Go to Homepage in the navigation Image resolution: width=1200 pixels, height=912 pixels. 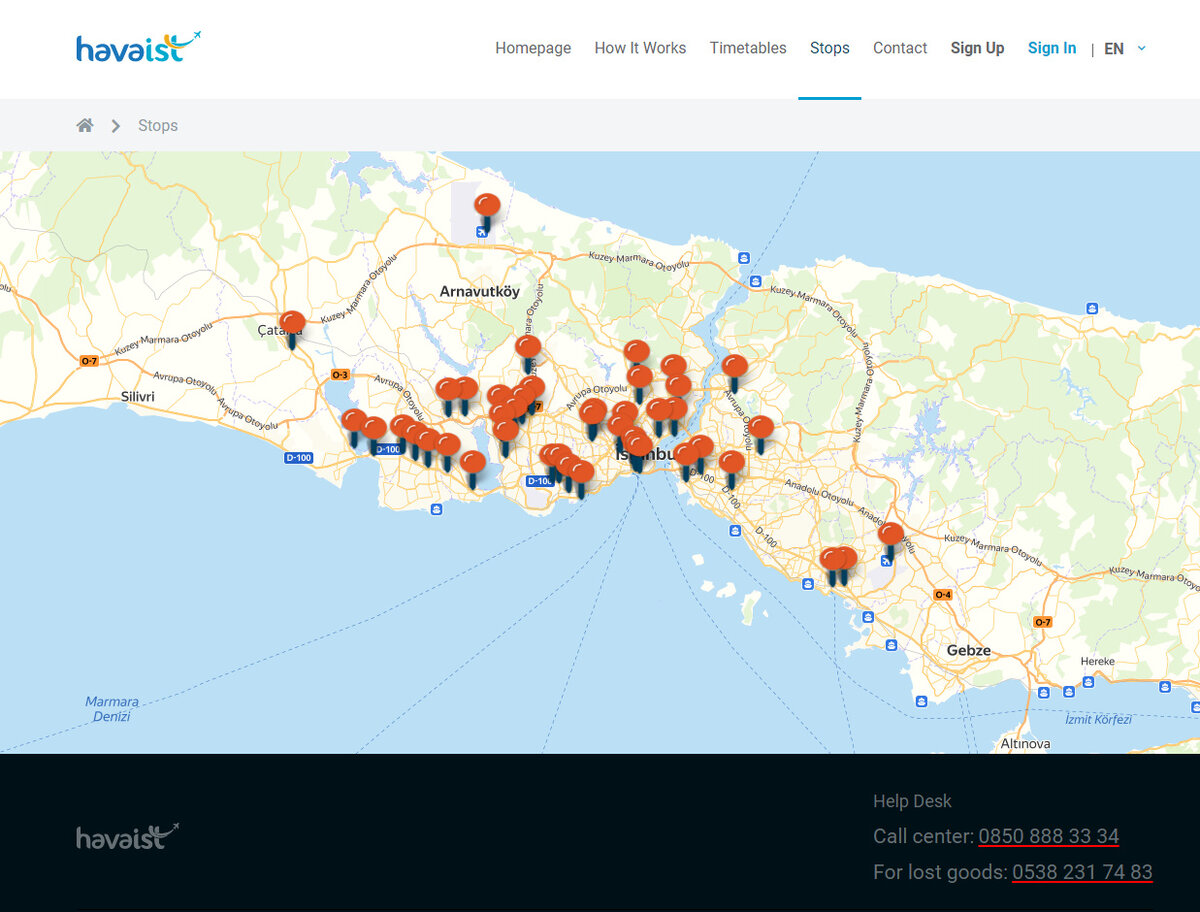533,48
